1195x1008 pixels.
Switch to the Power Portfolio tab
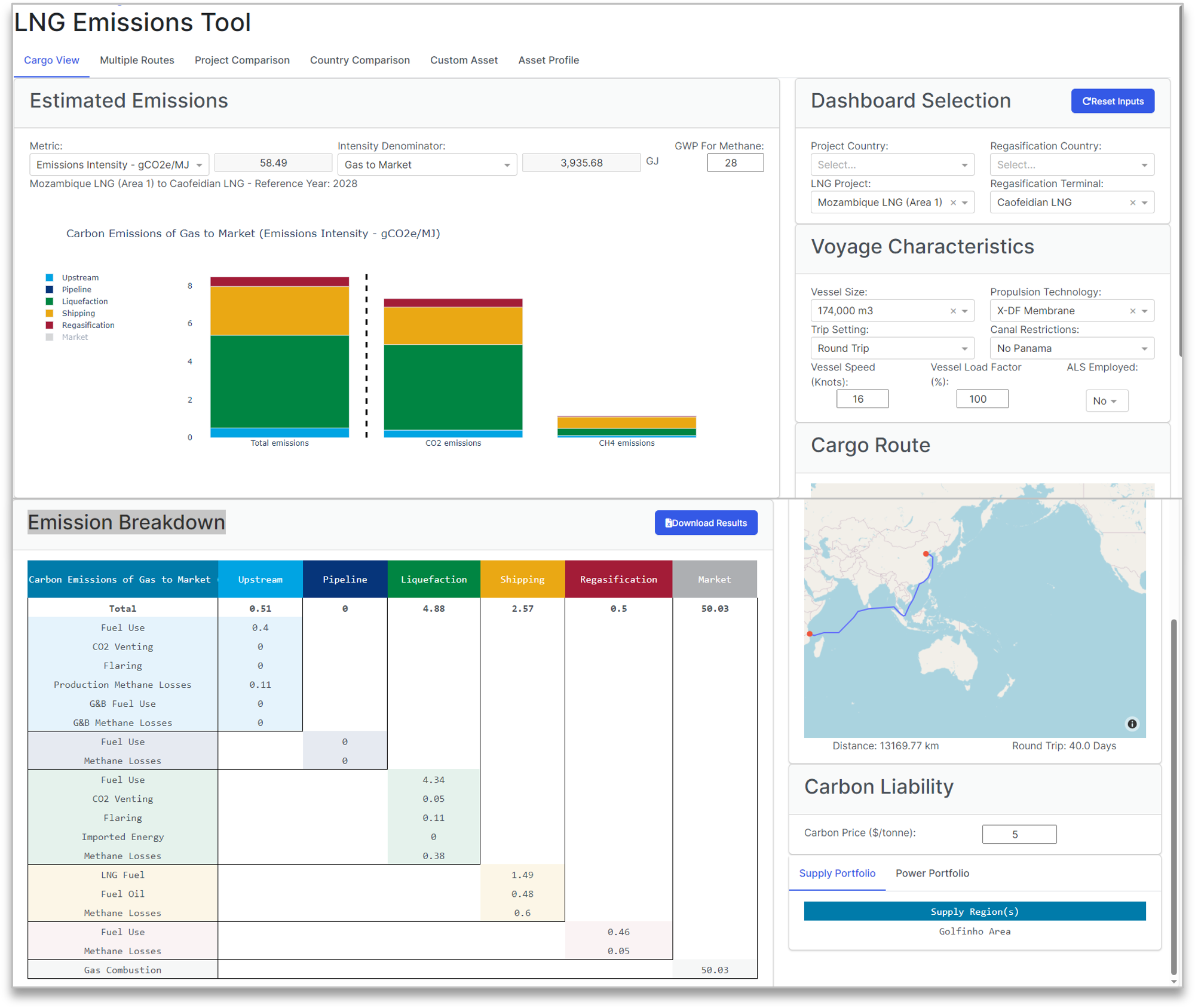click(x=932, y=873)
